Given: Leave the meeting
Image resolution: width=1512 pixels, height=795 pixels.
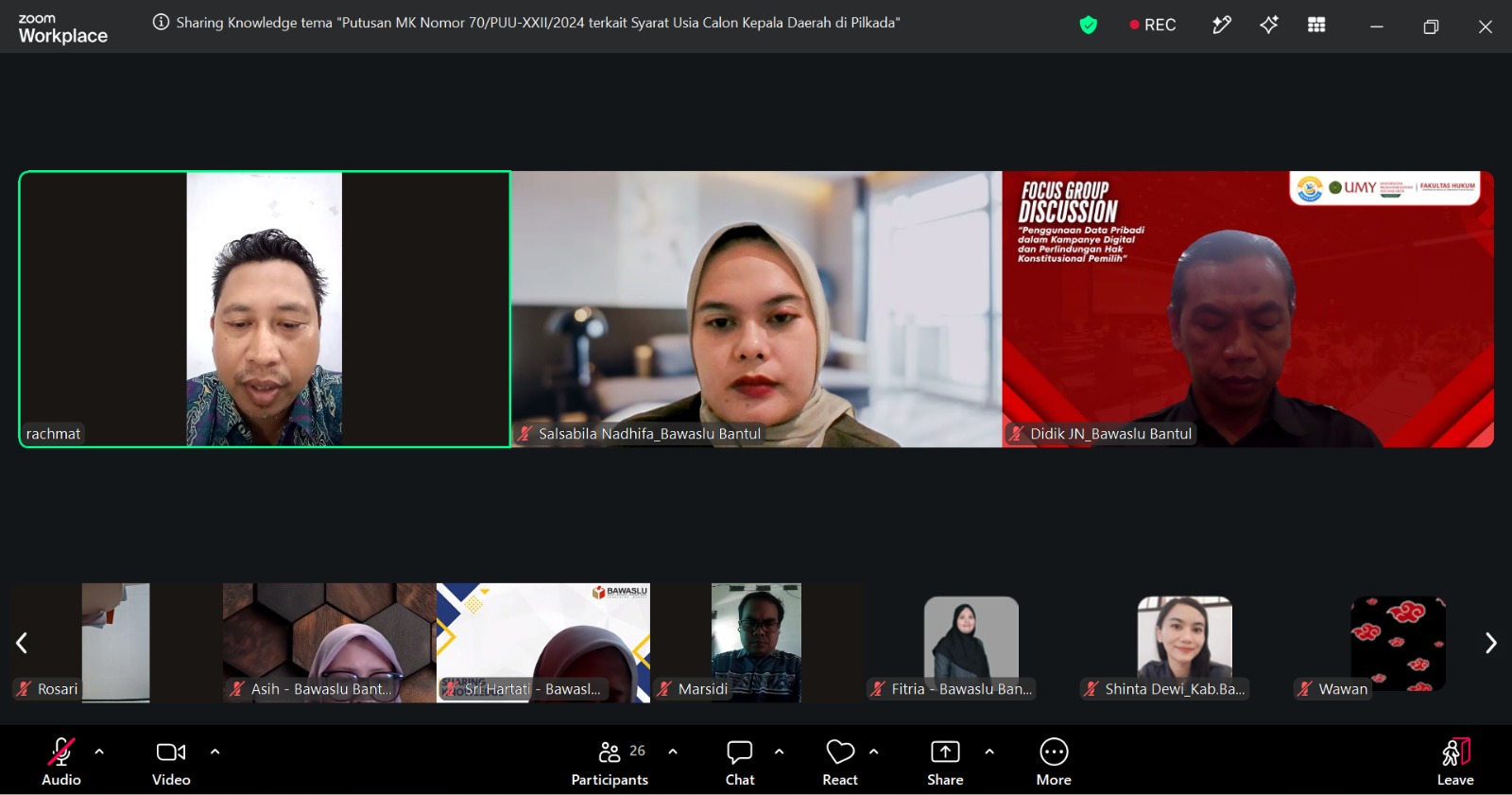Looking at the screenshot, I should 1455,762.
